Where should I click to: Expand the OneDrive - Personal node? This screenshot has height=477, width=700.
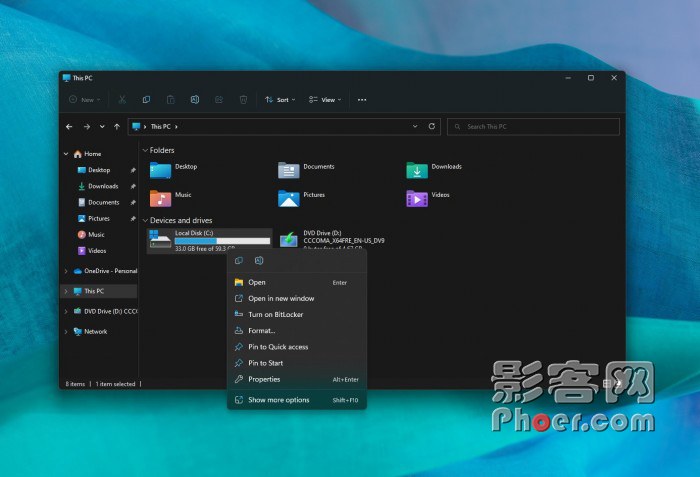pyautogui.click(x=66, y=271)
